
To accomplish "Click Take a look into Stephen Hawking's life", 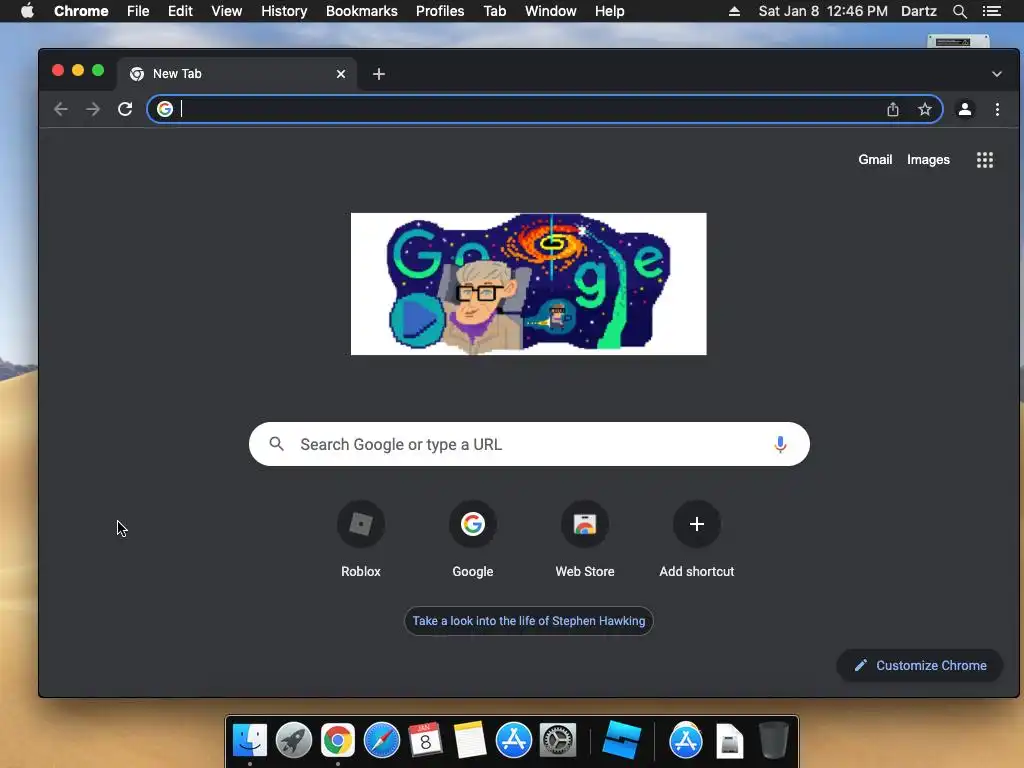I will [529, 621].
